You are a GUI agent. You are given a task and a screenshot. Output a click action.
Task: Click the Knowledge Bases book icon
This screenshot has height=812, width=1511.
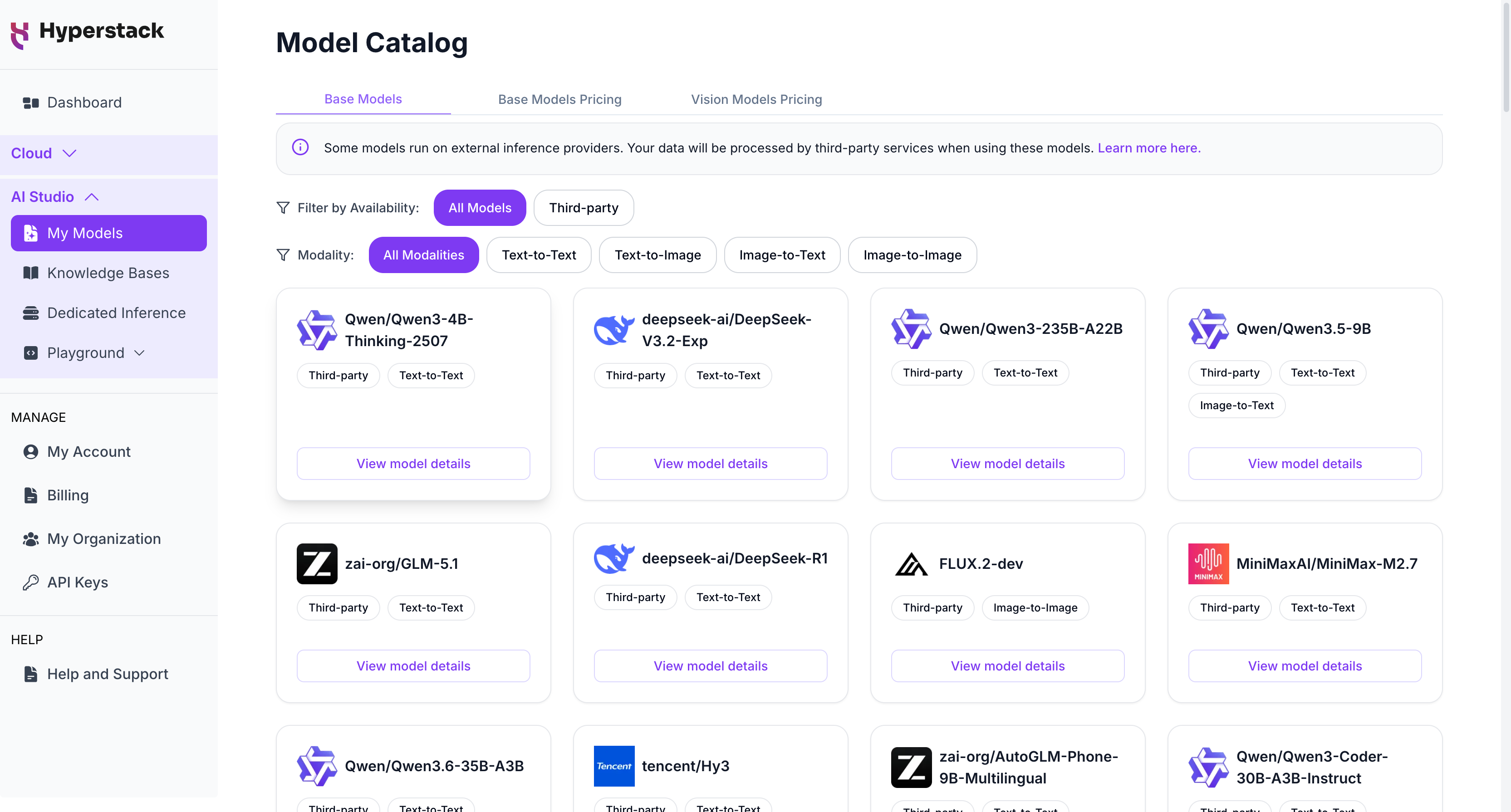coord(30,273)
